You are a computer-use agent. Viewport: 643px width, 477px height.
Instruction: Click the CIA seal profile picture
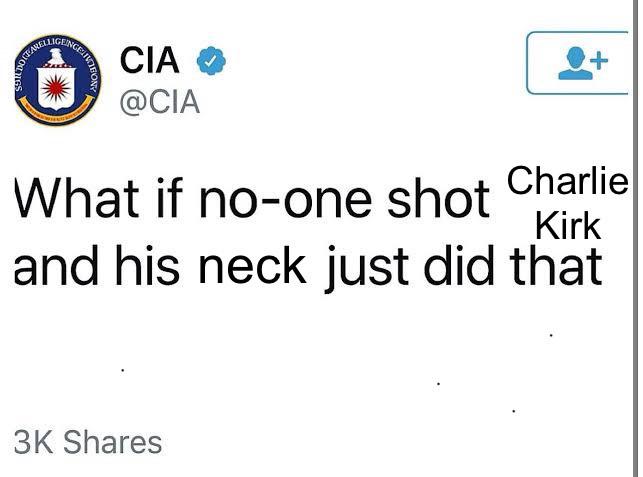click(x=58, y=83)
